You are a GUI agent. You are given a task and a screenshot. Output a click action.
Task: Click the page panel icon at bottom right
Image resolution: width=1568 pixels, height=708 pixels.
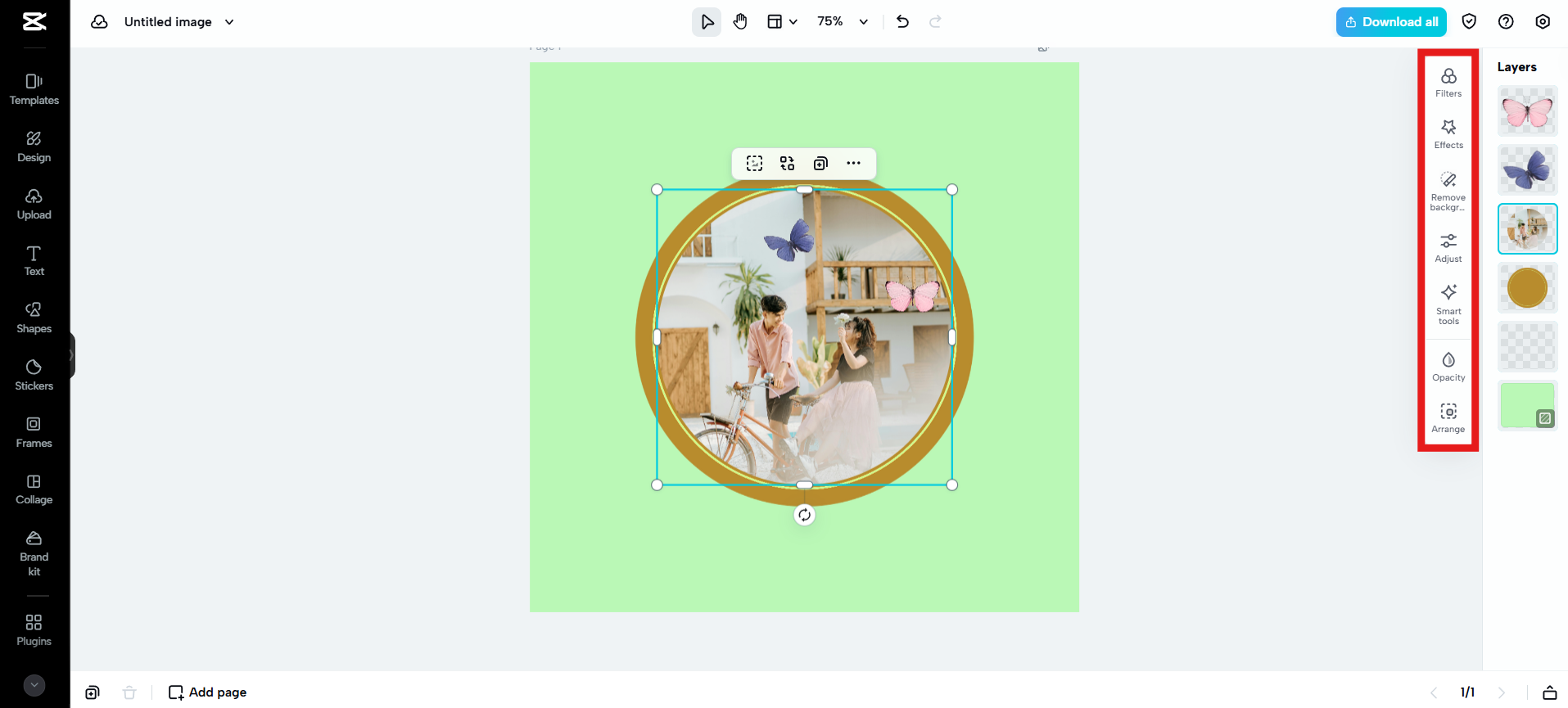pyautogui.click(x=1550, y=692)
